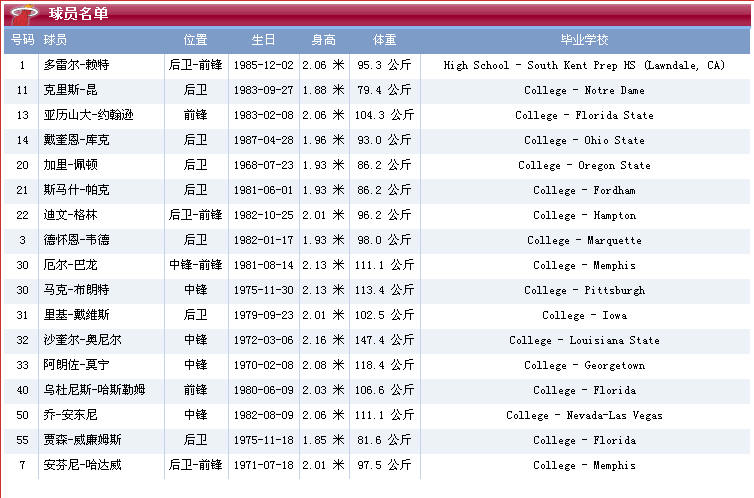Click College - Pittsburgh cell

[584, 290]
